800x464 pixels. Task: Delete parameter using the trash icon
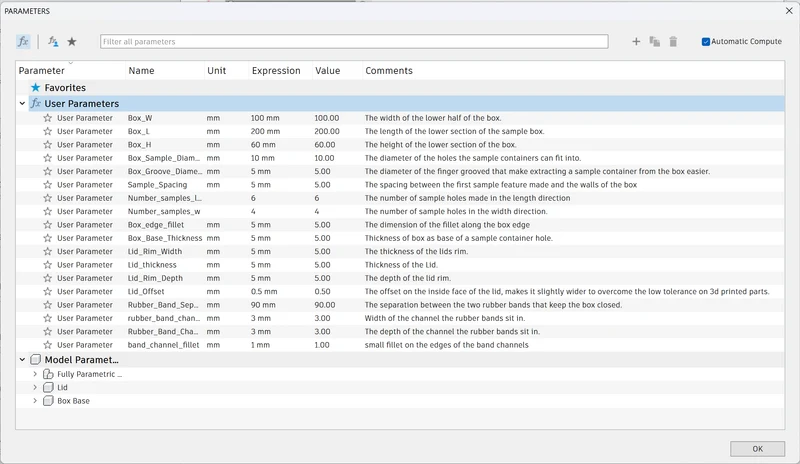(673, 41)
